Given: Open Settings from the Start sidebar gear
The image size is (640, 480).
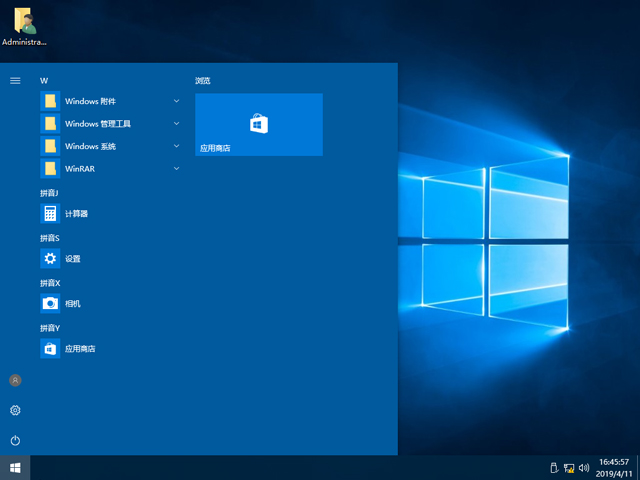Looking at the screenshot, I should (x=15, y=410).
